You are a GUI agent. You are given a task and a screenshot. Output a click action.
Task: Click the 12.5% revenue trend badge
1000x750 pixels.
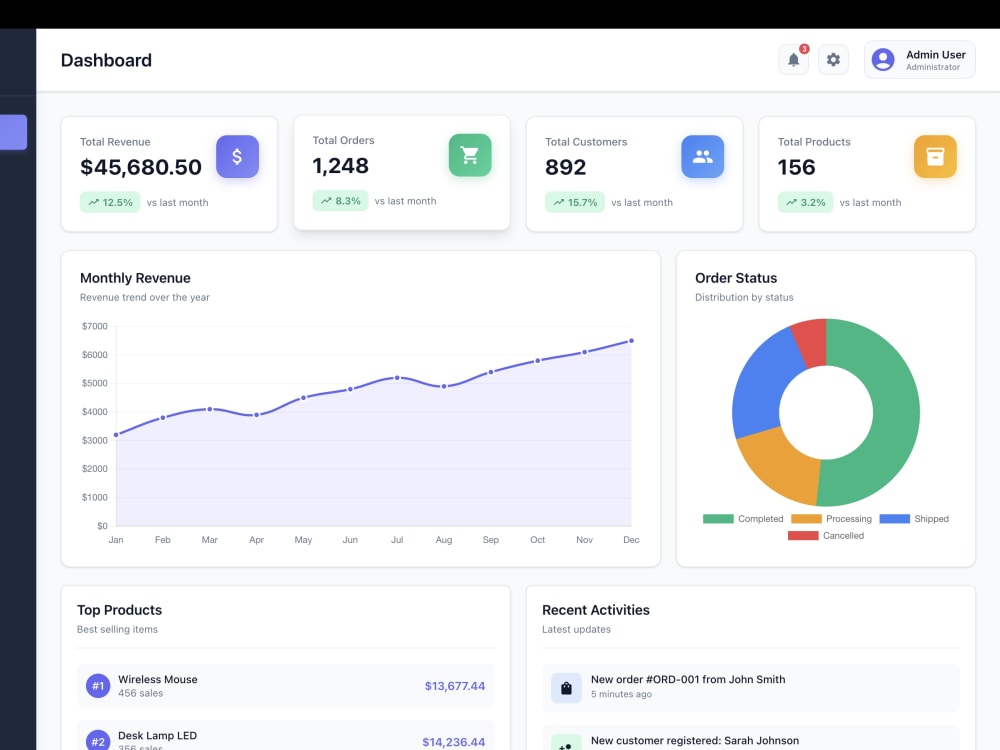click(110, 202)
